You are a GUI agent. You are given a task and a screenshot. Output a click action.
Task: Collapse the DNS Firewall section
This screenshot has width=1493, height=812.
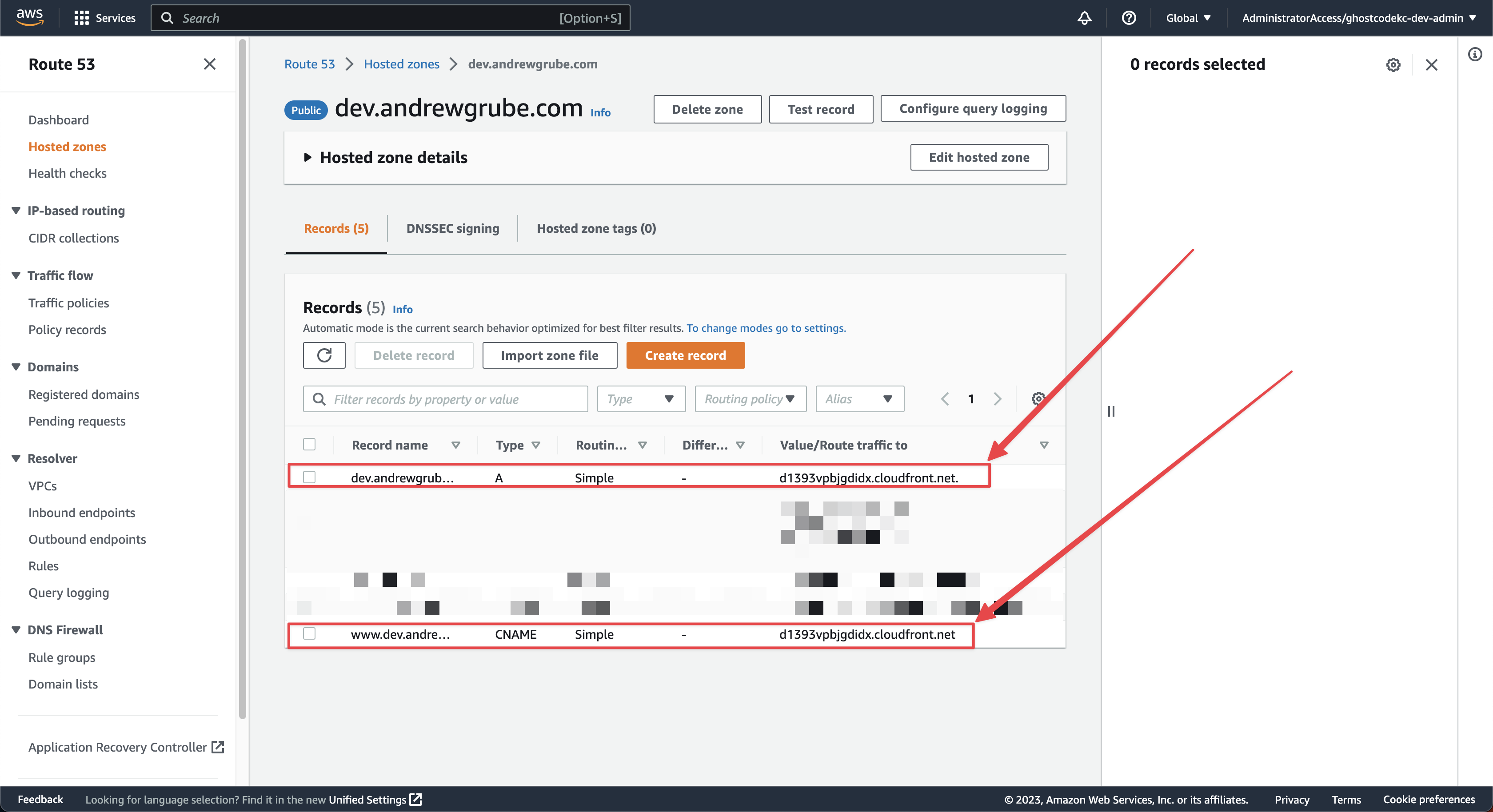(x=16, y=630)
